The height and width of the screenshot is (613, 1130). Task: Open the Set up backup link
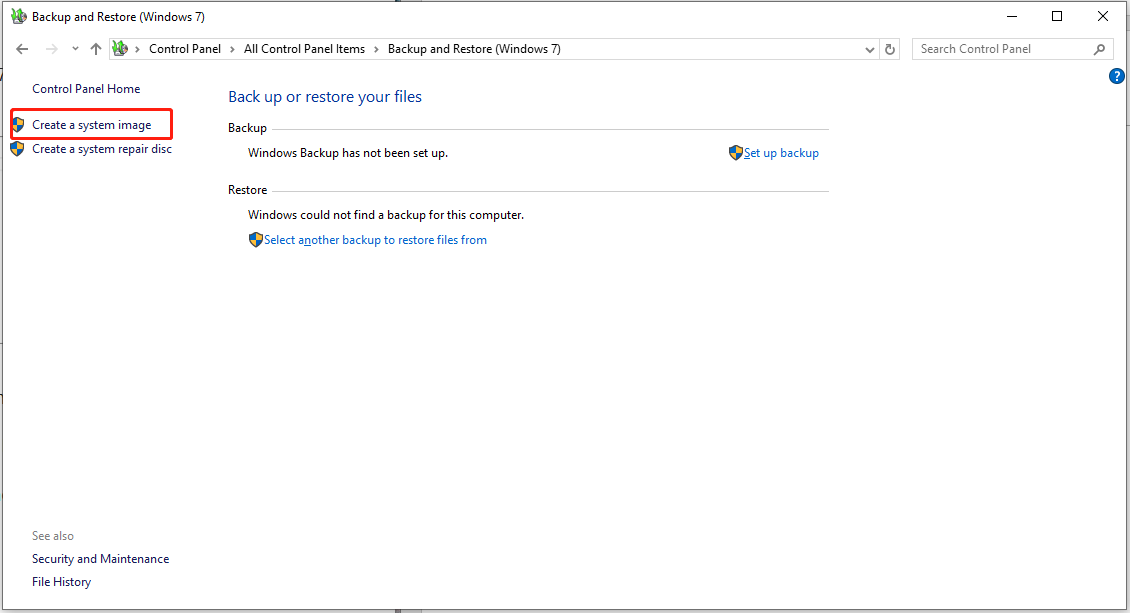pos(781,152)
